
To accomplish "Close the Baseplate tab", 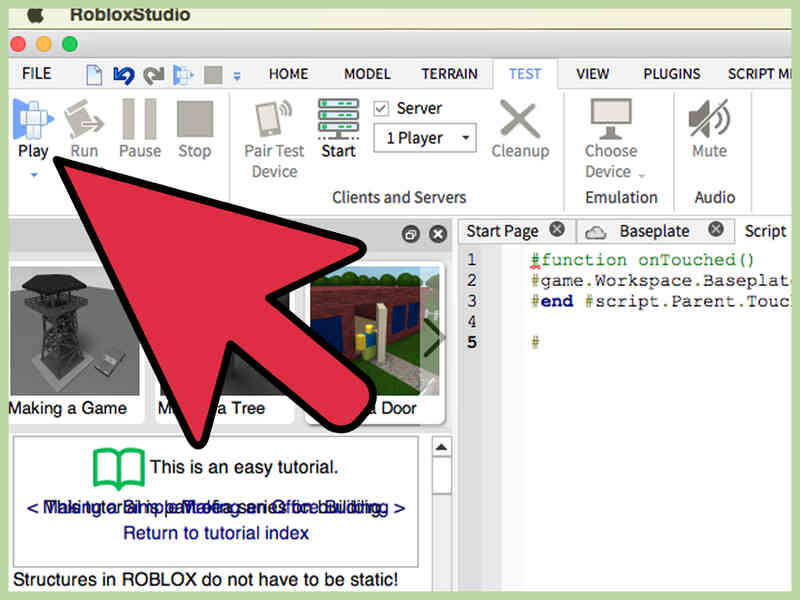I will (x=716, y=229).
